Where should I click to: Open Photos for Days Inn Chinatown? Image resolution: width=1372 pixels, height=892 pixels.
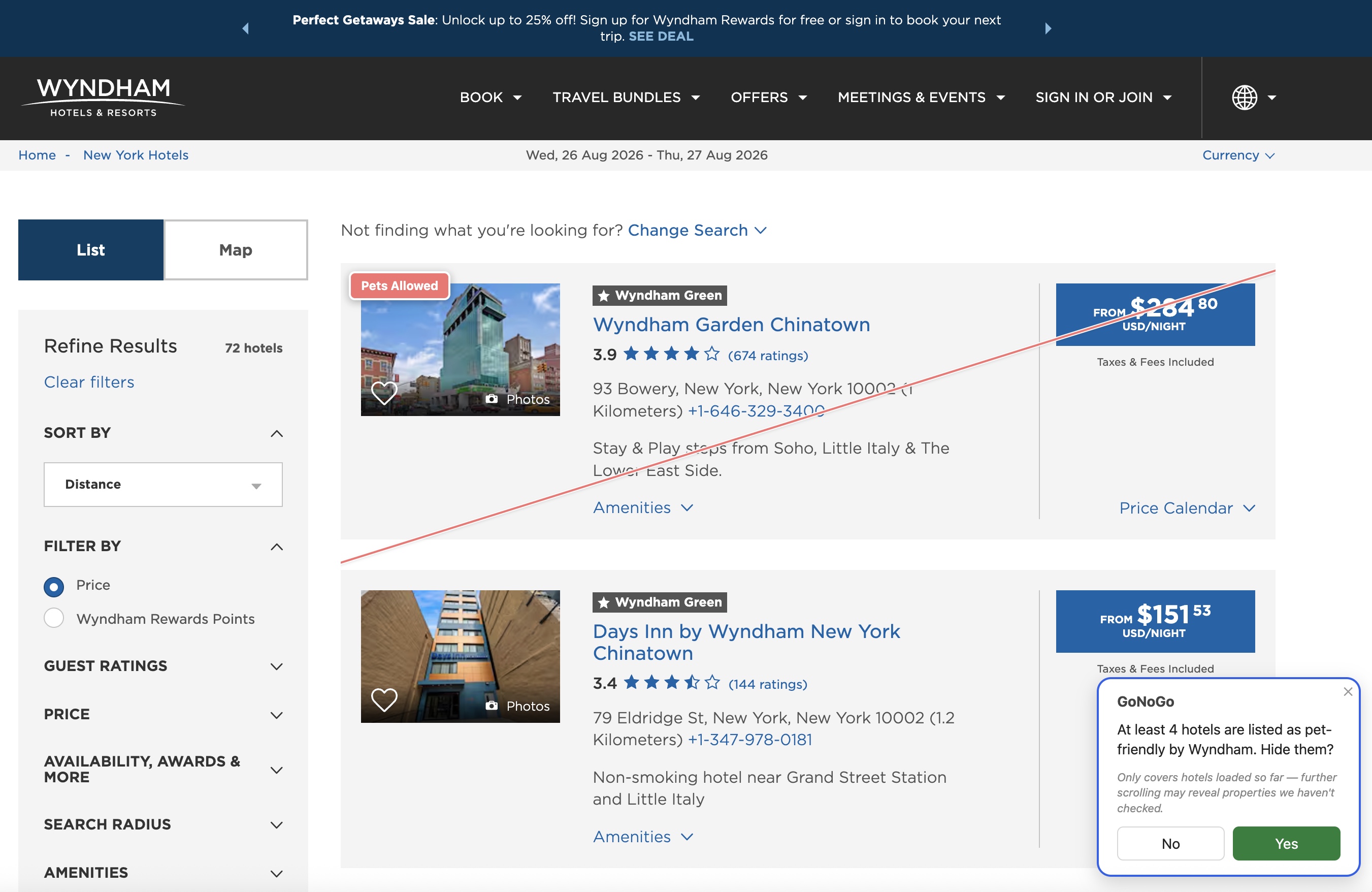(x=517, y=706)
